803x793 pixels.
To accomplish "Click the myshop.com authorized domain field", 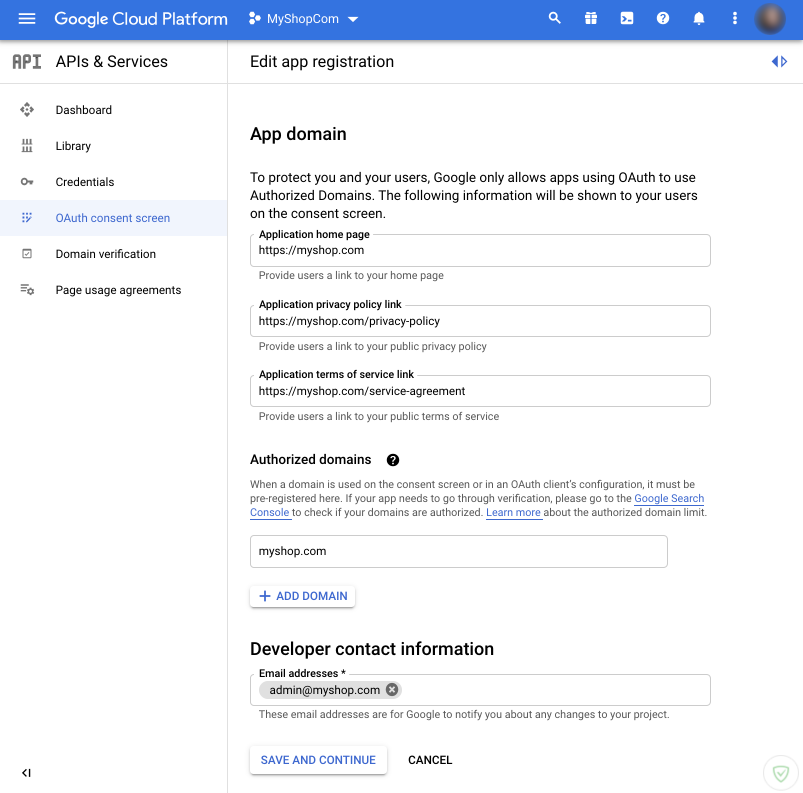I will click(458, 551).
